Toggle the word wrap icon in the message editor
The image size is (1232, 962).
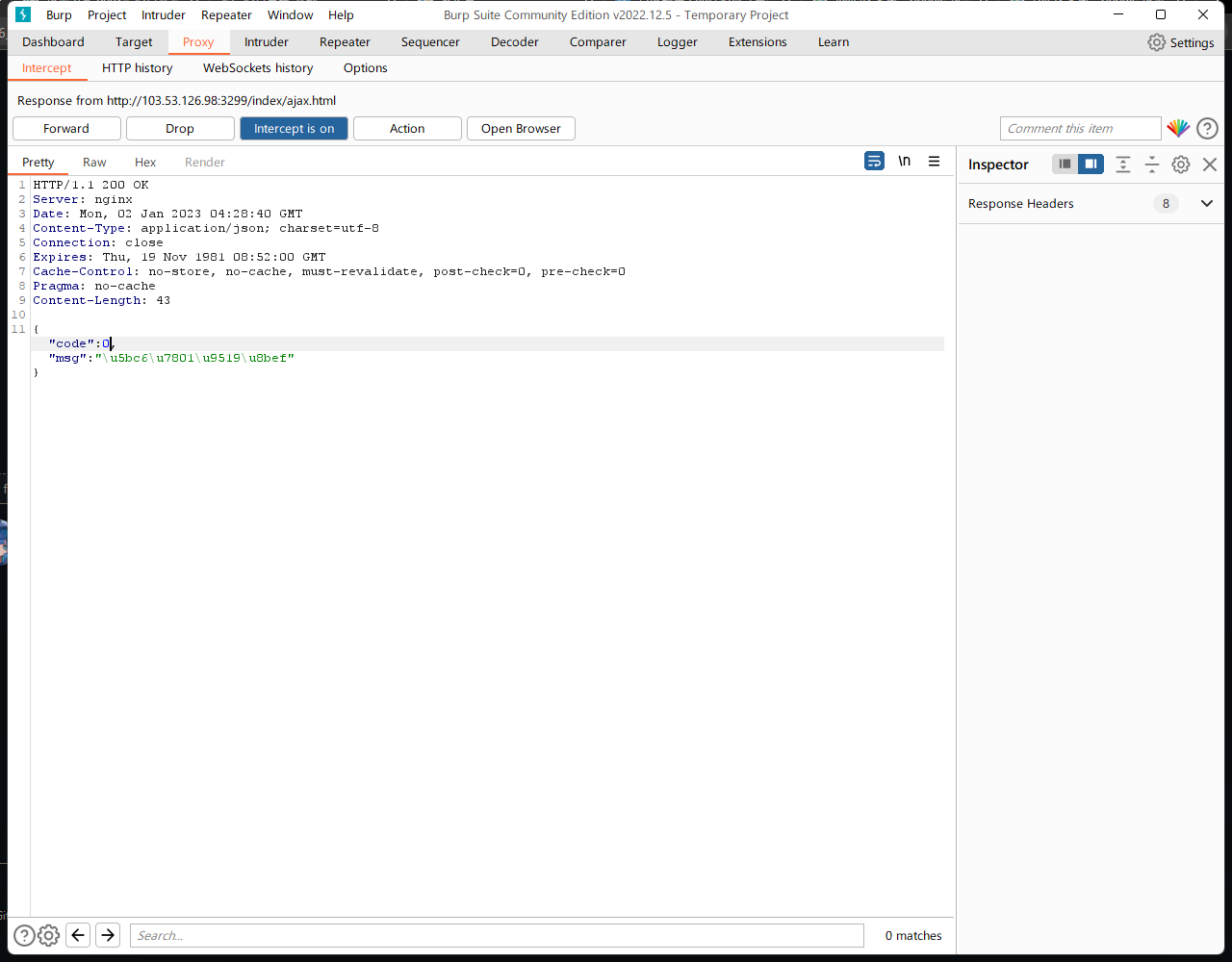pyautogui.click(x=874, y=162)
